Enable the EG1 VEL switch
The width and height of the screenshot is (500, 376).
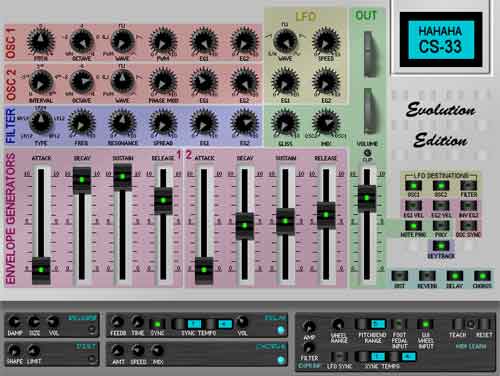click(413, 206)
